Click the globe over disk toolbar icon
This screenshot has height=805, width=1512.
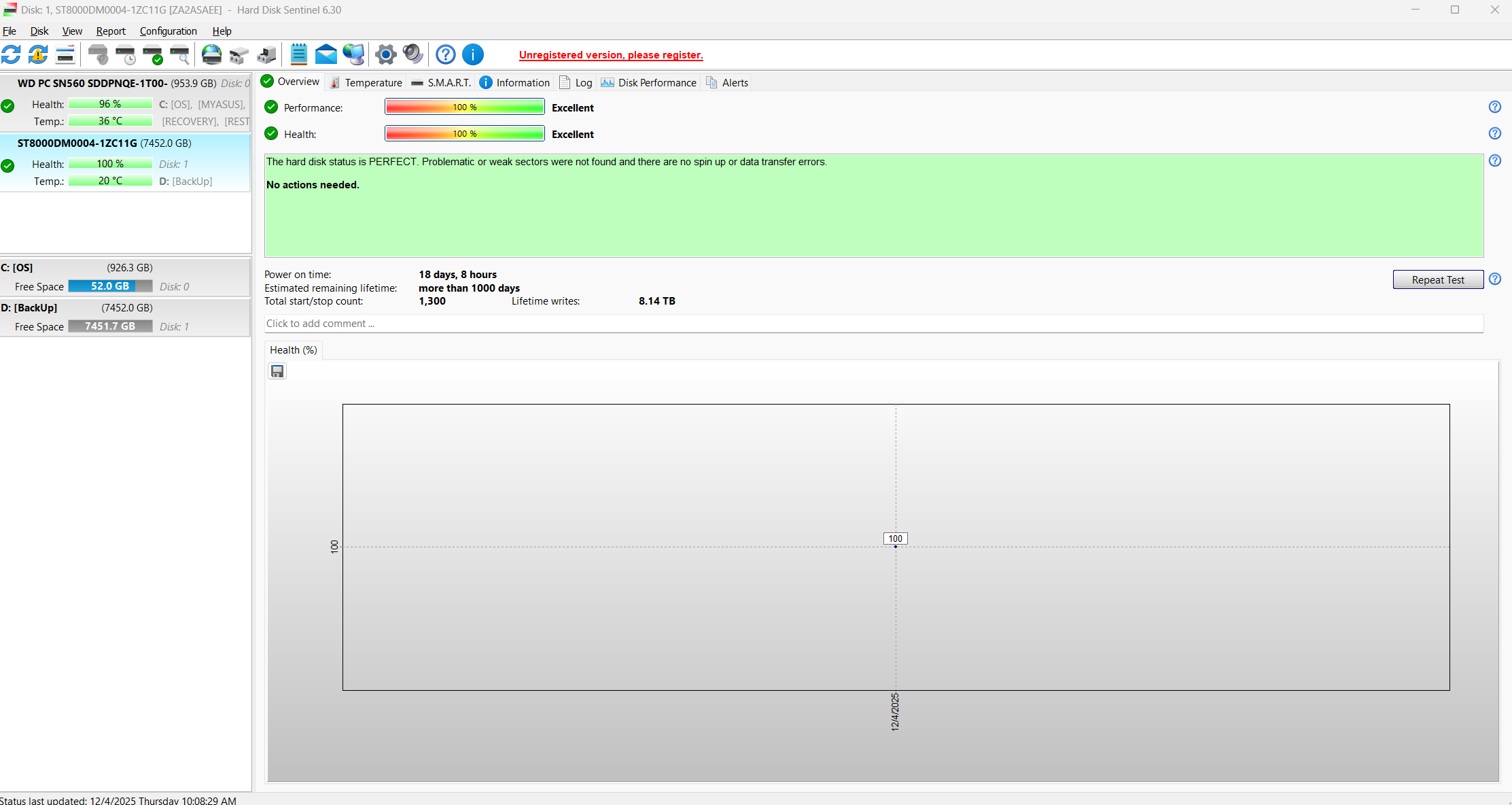click(x=211, y=54)
